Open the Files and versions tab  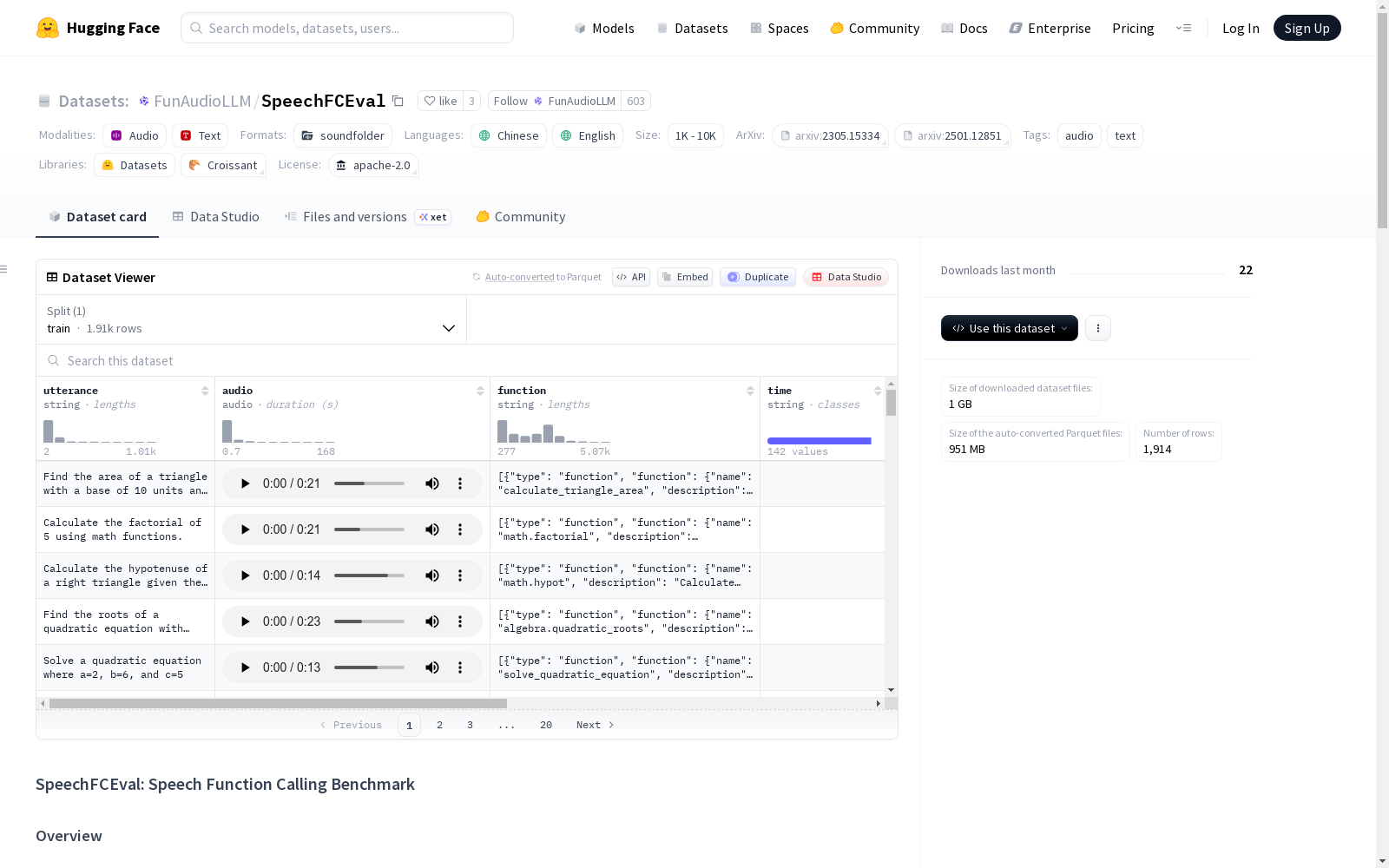(x=367, y=217)
